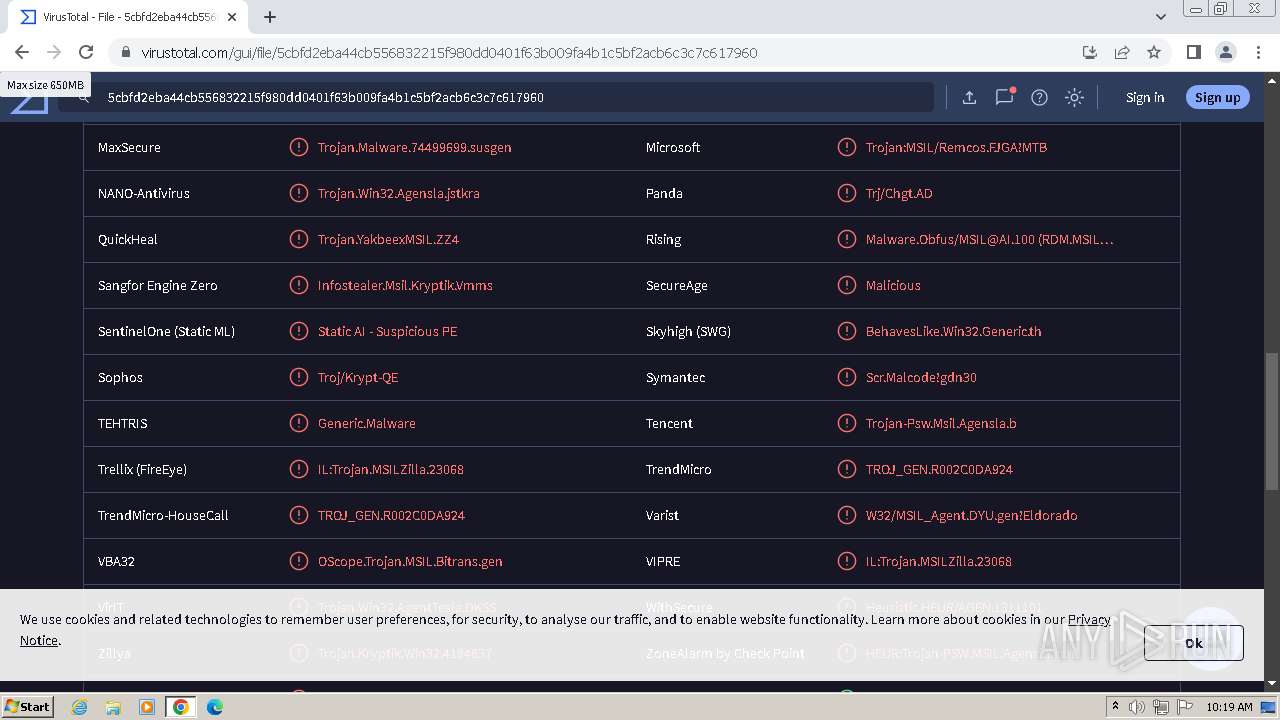Reload the page with refresh icon

tap(86, 52)
